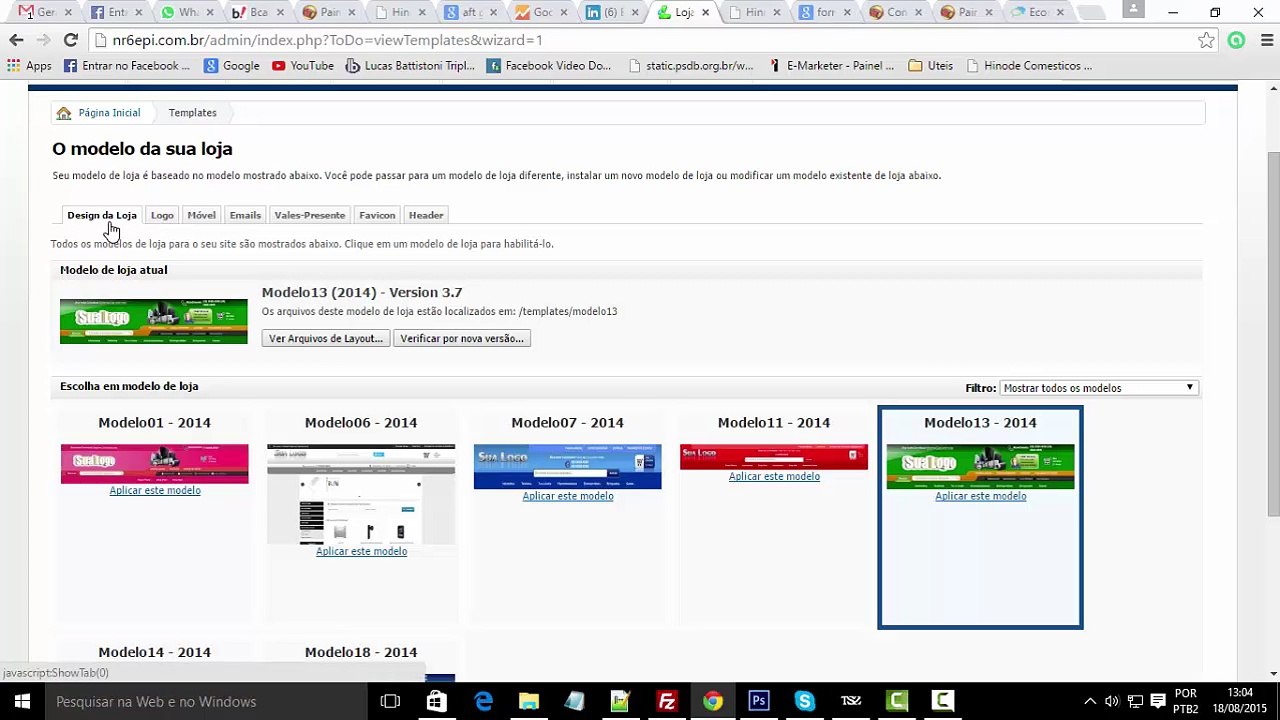The width and height of the screenshot is (1280, 720).
Task: Click the Chrome icon on the taskbar
Action: pos(713,701)
